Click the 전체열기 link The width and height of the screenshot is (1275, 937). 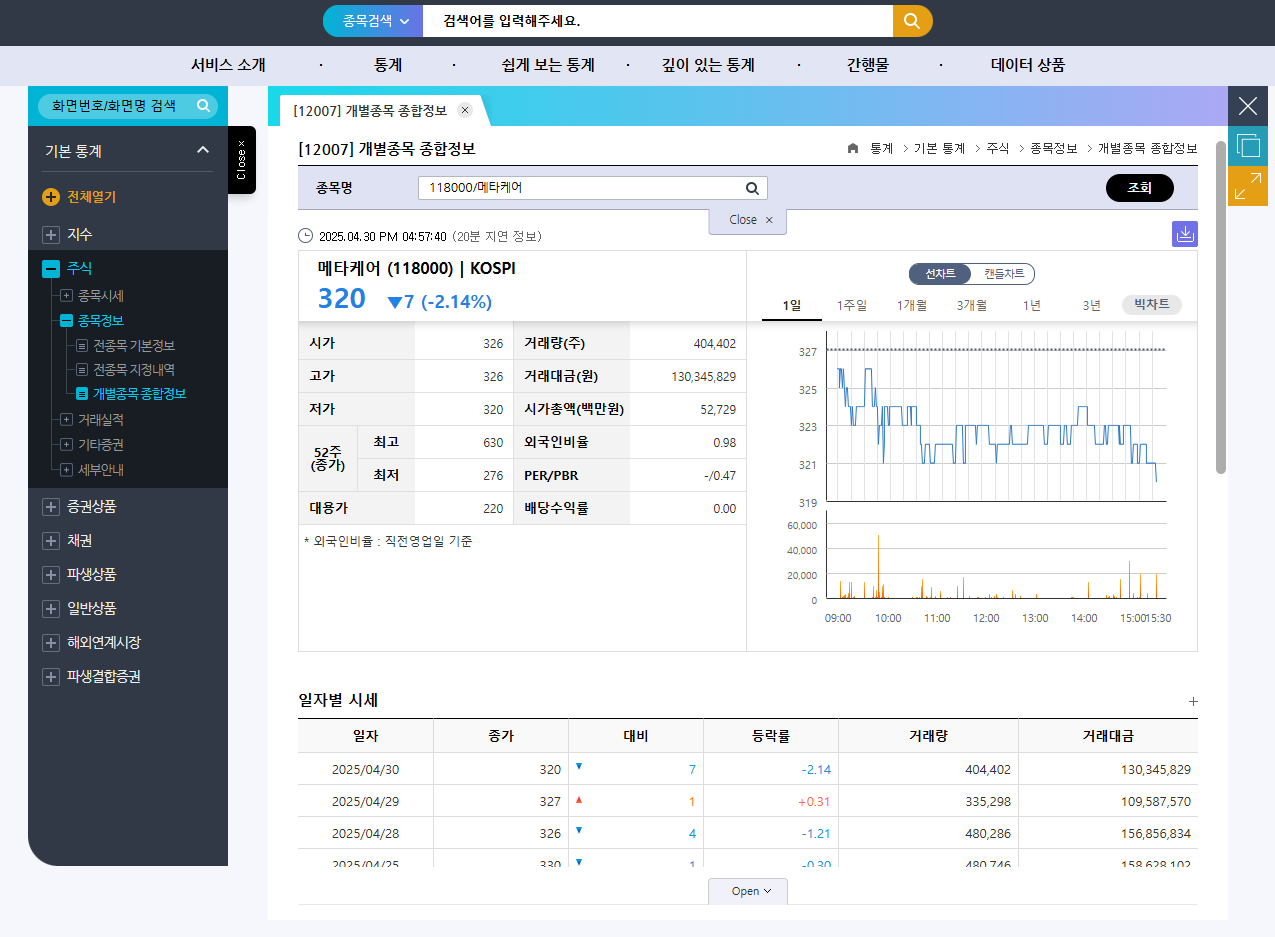(92, 197)
